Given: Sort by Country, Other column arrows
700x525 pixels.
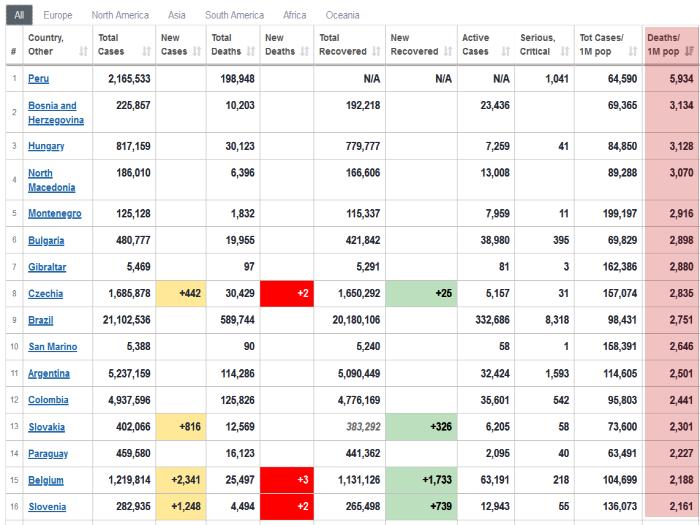Looking at the screenshot, I should [x=83, y=51].
